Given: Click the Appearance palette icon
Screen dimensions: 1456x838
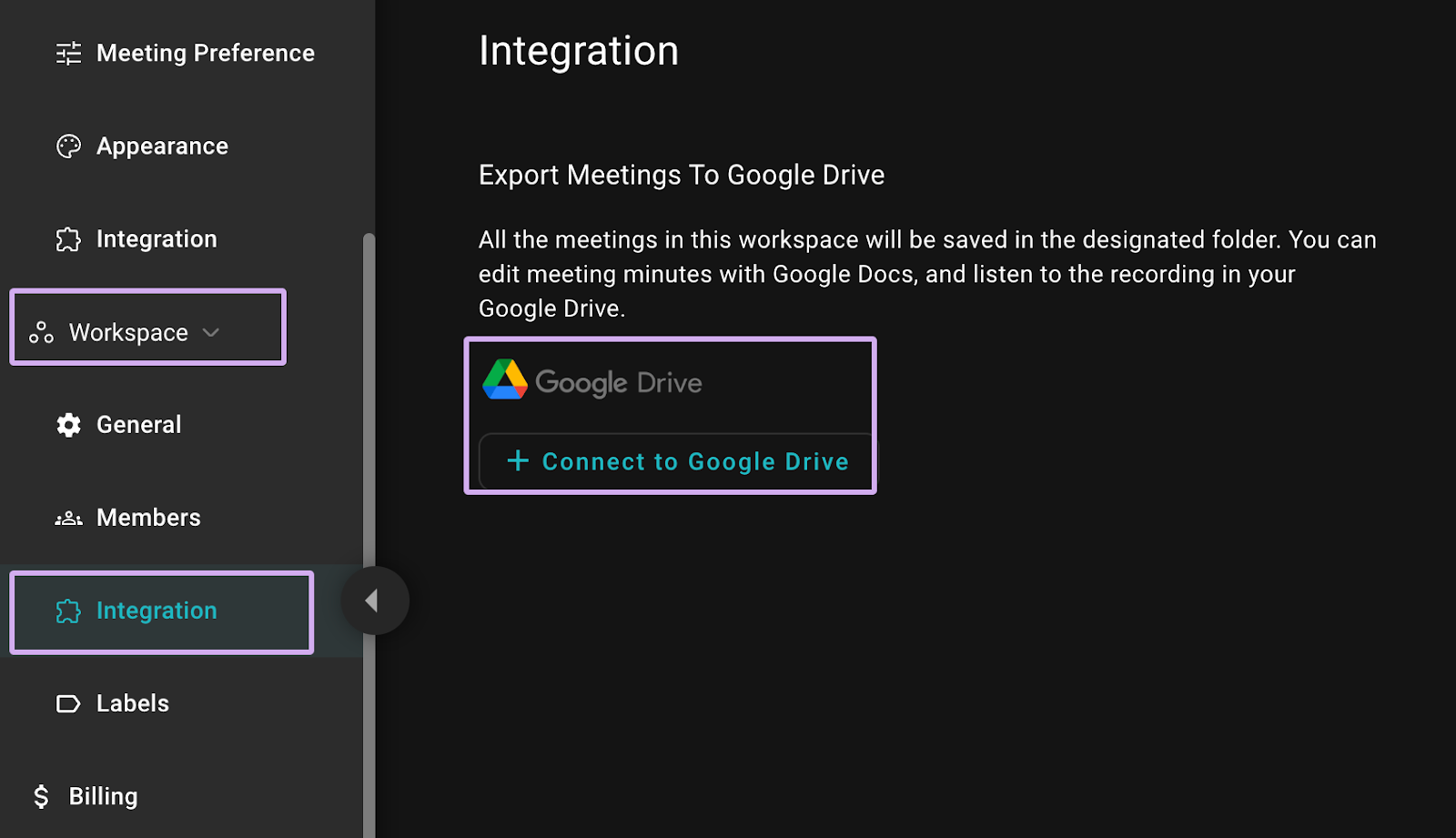Looking at the screenshot, I should [x=68, y=146].
